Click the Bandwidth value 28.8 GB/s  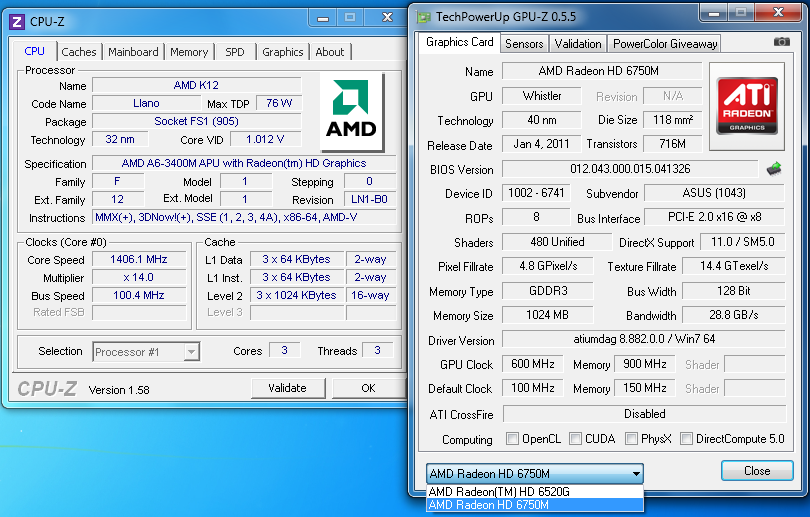(x=734, y=315)
